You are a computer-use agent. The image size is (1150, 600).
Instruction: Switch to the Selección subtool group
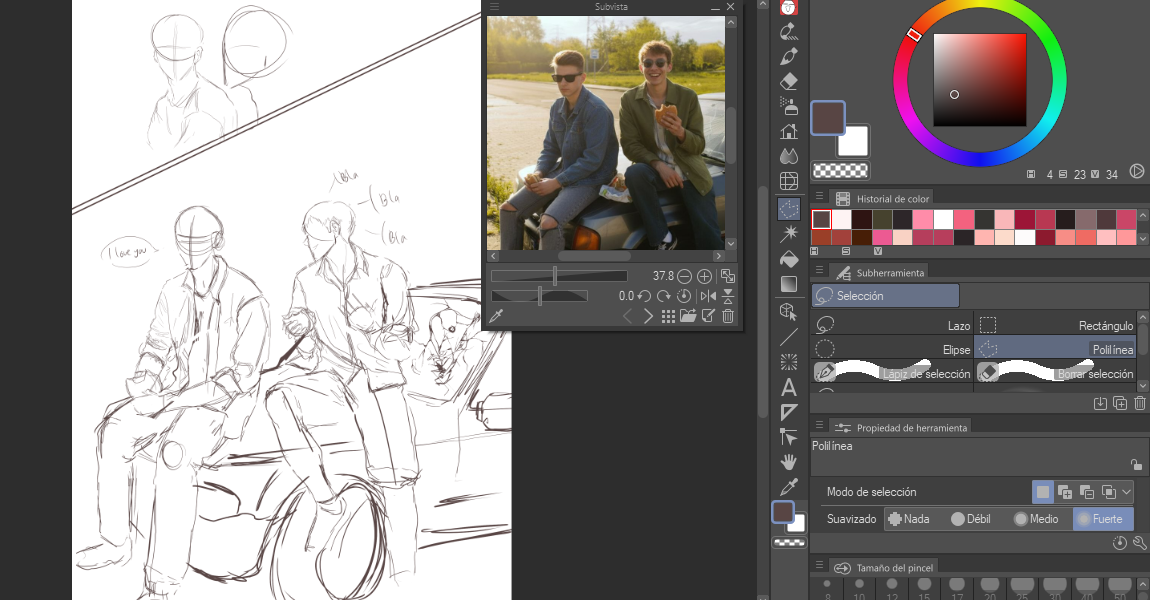[884, 295]
